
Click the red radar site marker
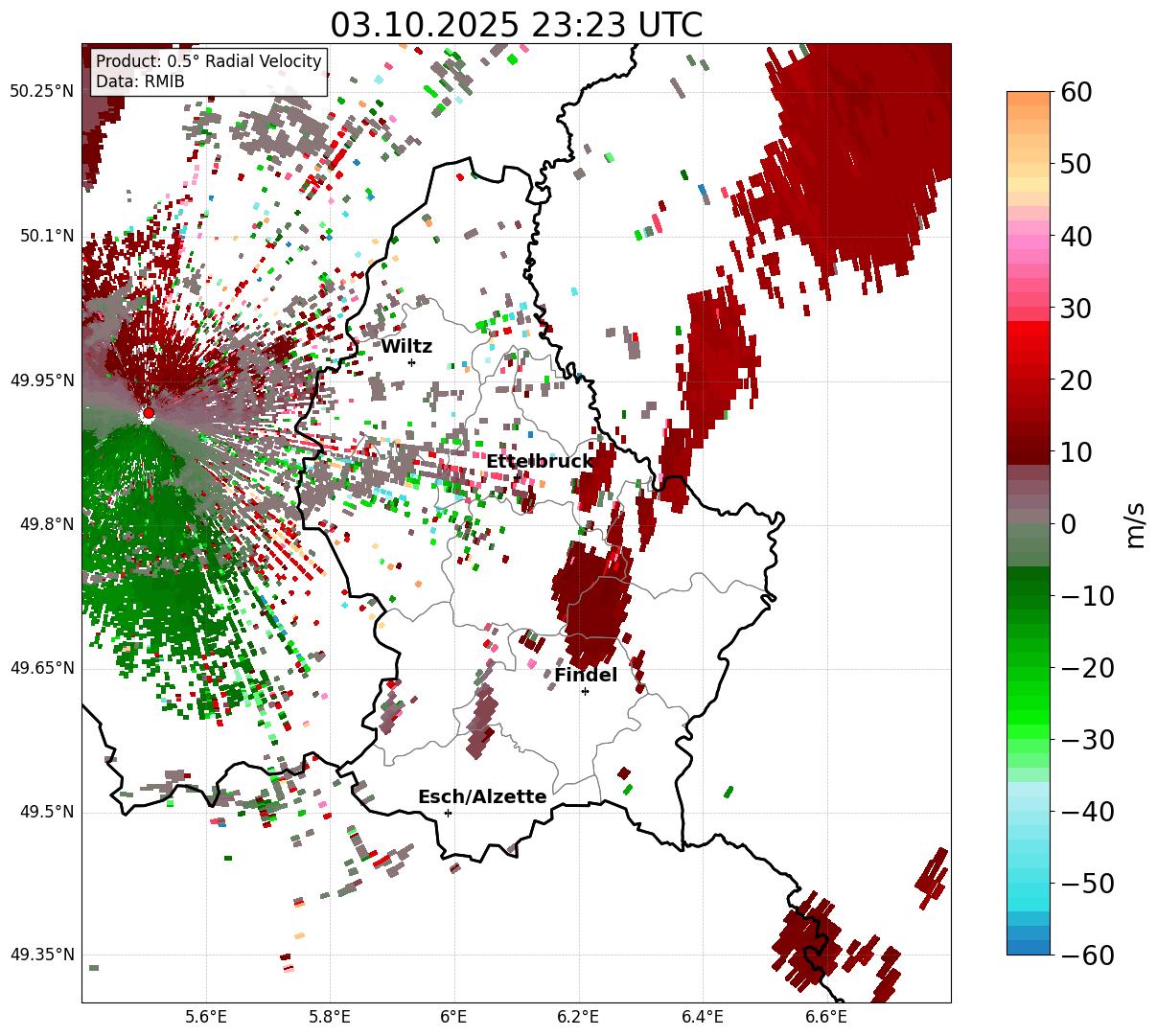pos(148,413)
